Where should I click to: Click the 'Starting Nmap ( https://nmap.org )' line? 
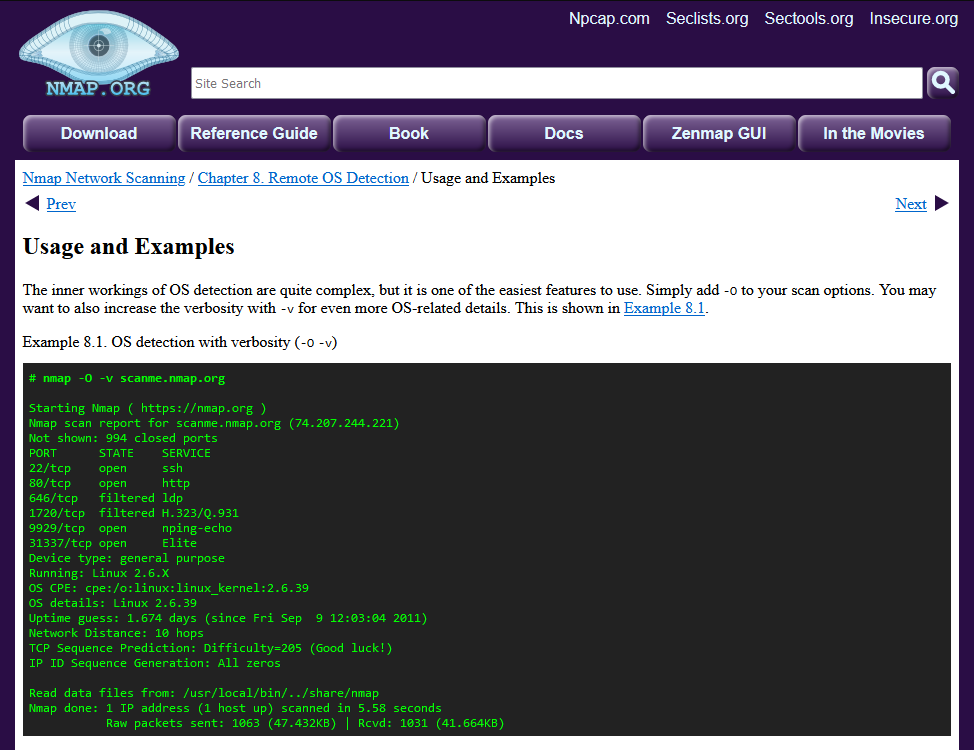pyautogui.click(x=147, y=408)
